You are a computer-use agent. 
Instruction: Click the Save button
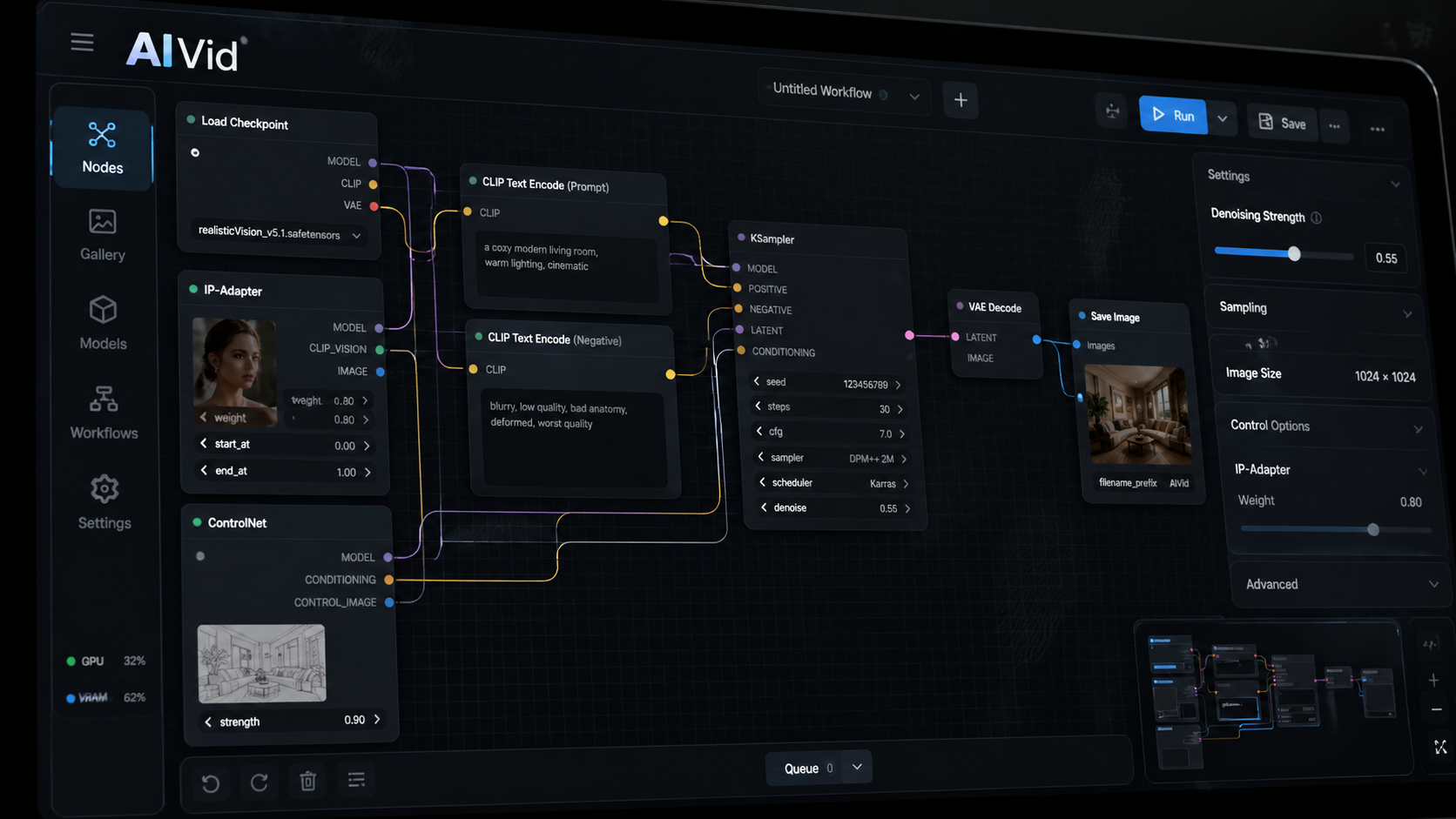click(x=1283, y=123)
